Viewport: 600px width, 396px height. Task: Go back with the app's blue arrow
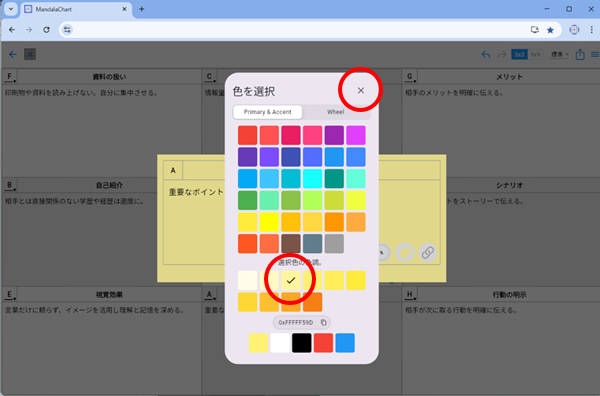(x=13, y=54)
